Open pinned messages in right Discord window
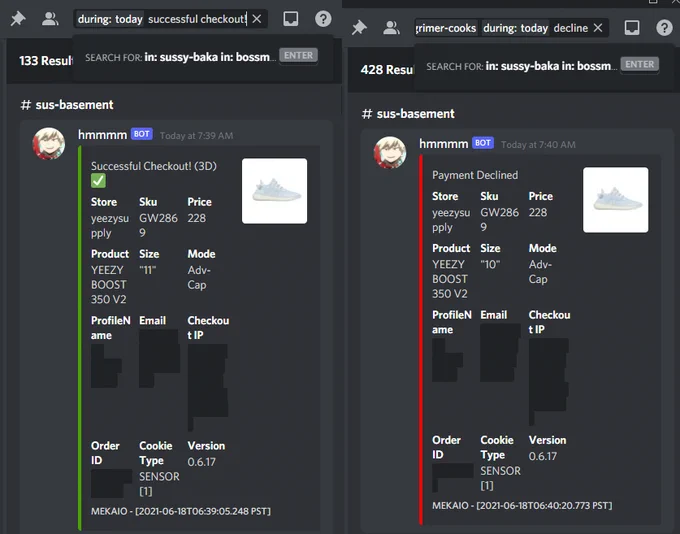Viewport: 680px width, 534px height. click(x=359, y=28)
